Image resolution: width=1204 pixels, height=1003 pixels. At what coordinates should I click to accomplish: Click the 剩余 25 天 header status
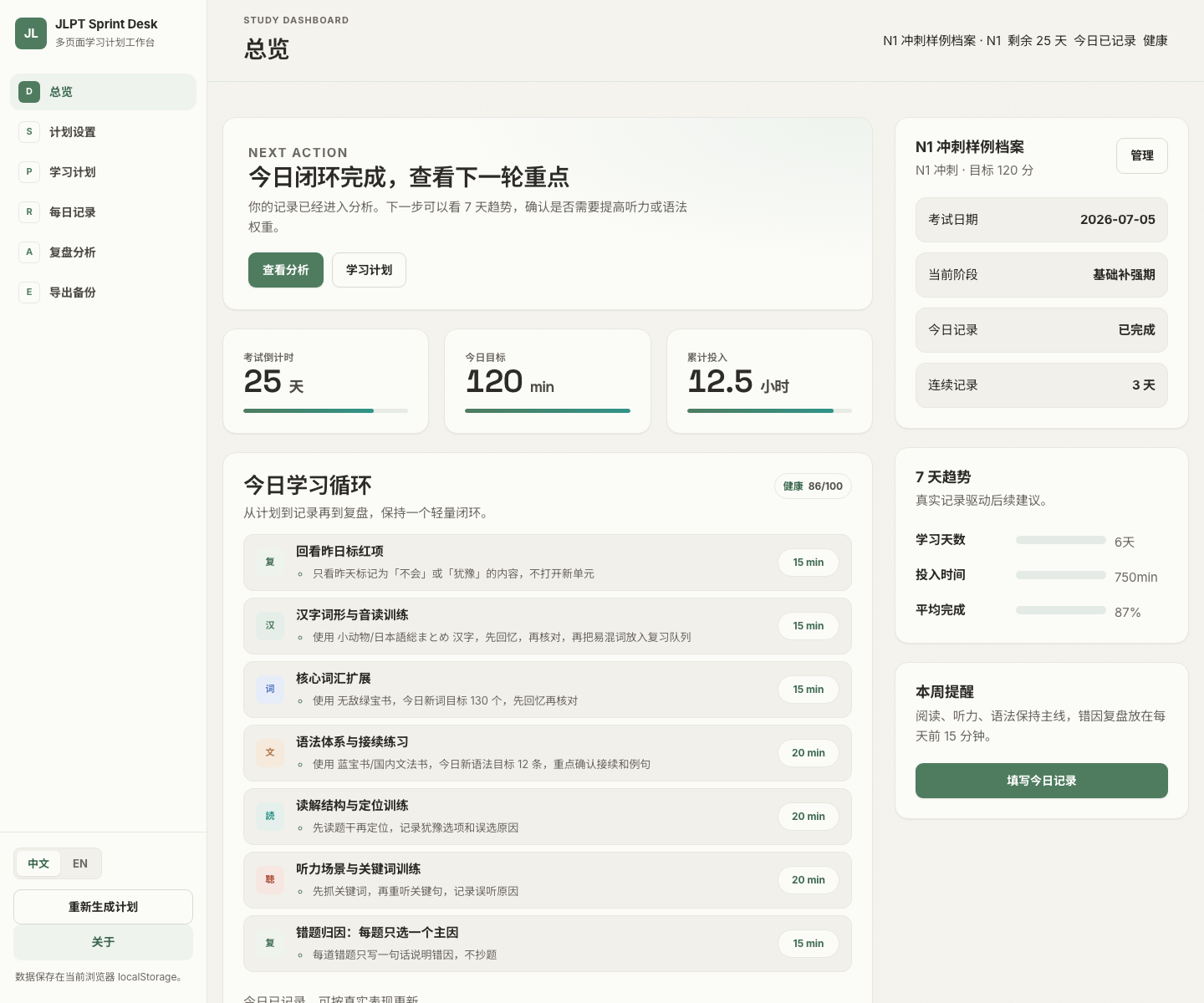tap(1038, 41)
